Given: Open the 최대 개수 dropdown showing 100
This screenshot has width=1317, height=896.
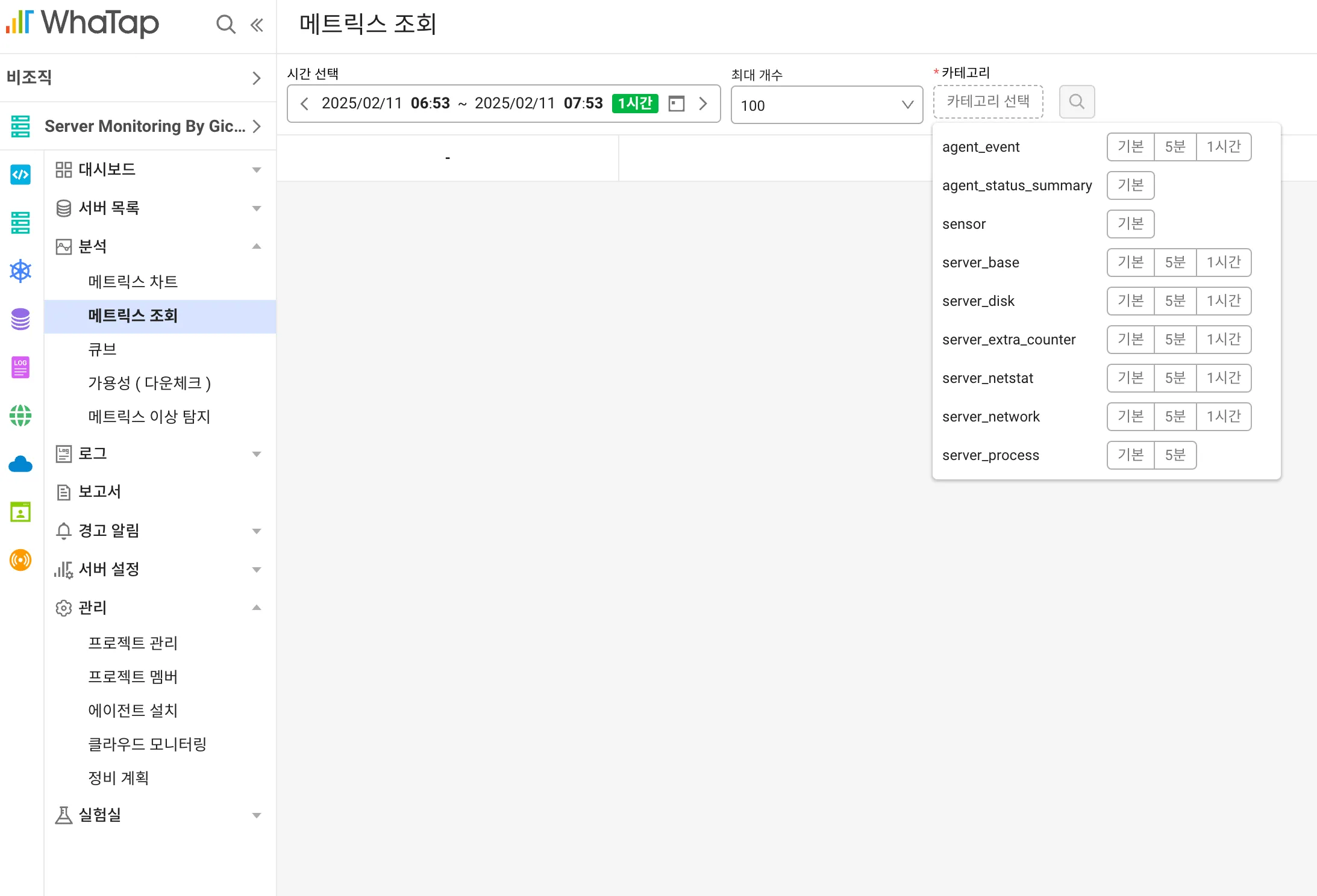Looking at the screenshot, I should click(827, 105).
